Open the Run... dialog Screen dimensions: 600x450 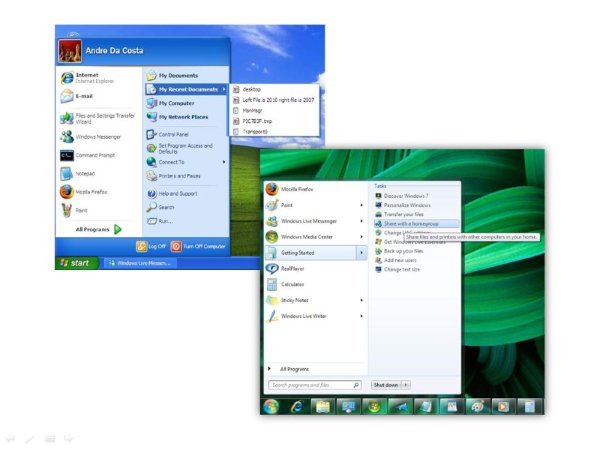tap(160, 221)
